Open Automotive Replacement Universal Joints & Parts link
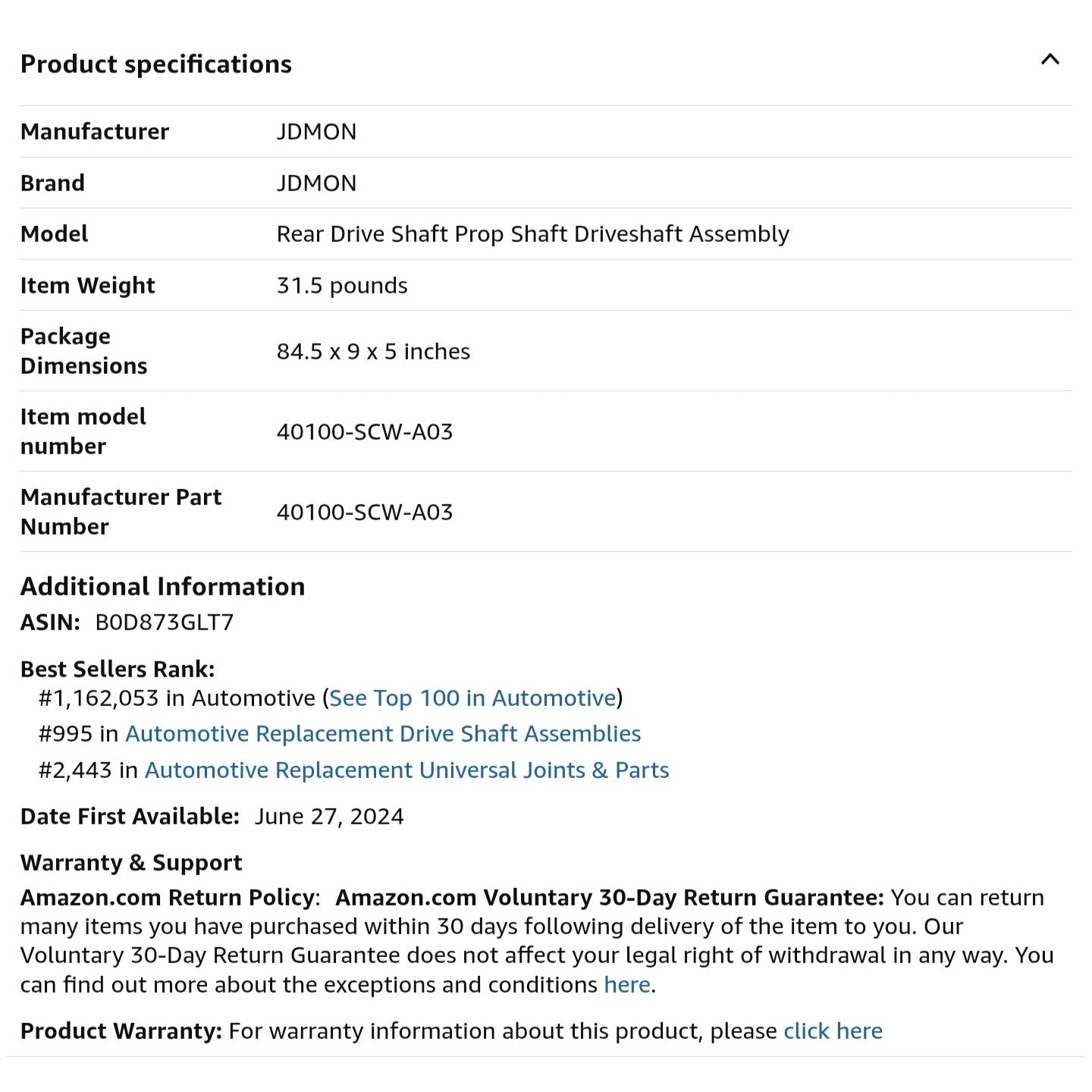This screenshot has height=1092, width=1092. coord(406,770)
